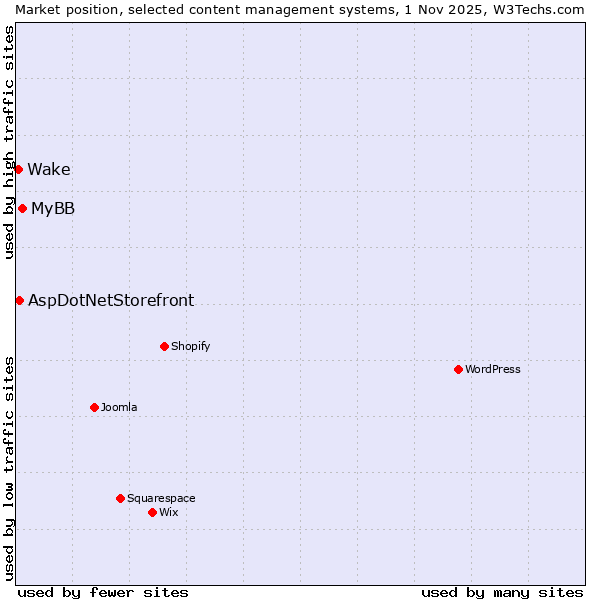The image size is (600, 600).
Task: Click the Shopify label
Action: point(190,346)
